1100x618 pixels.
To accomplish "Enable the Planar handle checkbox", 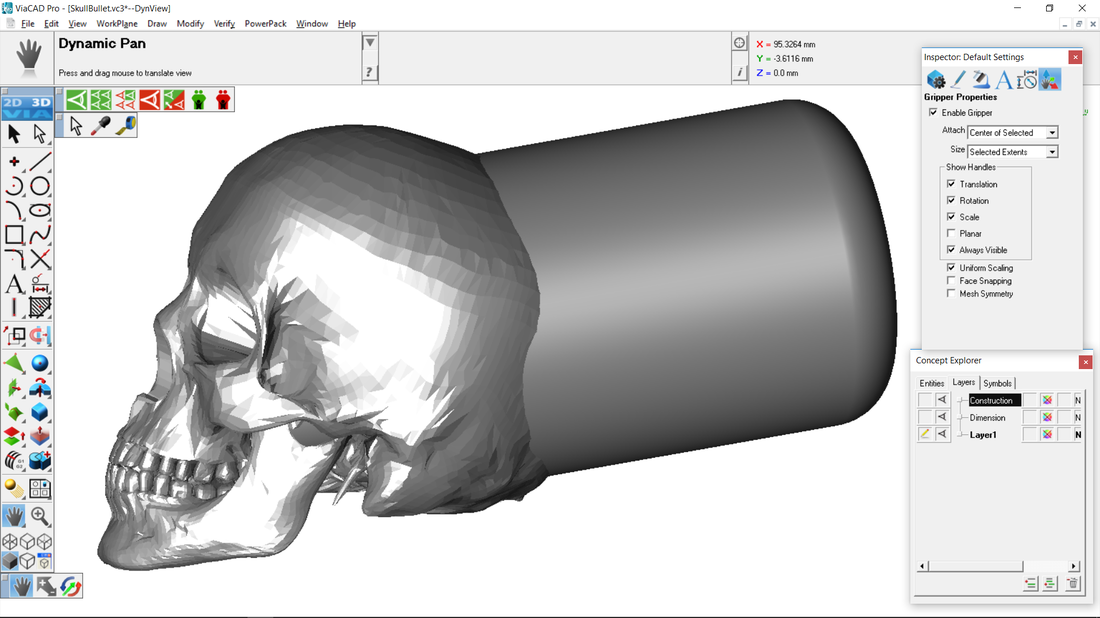I will click(951, 234).
